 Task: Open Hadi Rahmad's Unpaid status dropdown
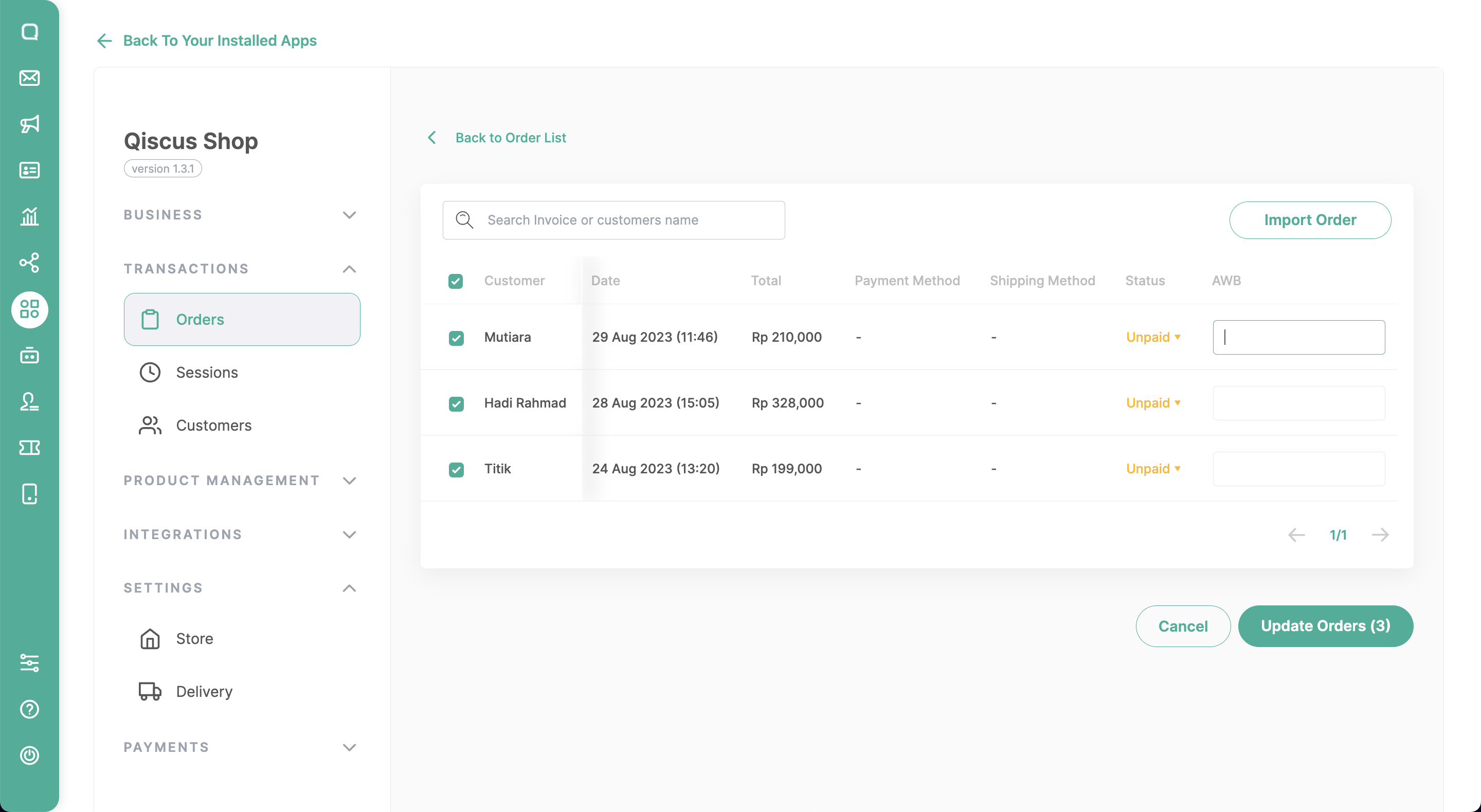[x=1153, y=403]
